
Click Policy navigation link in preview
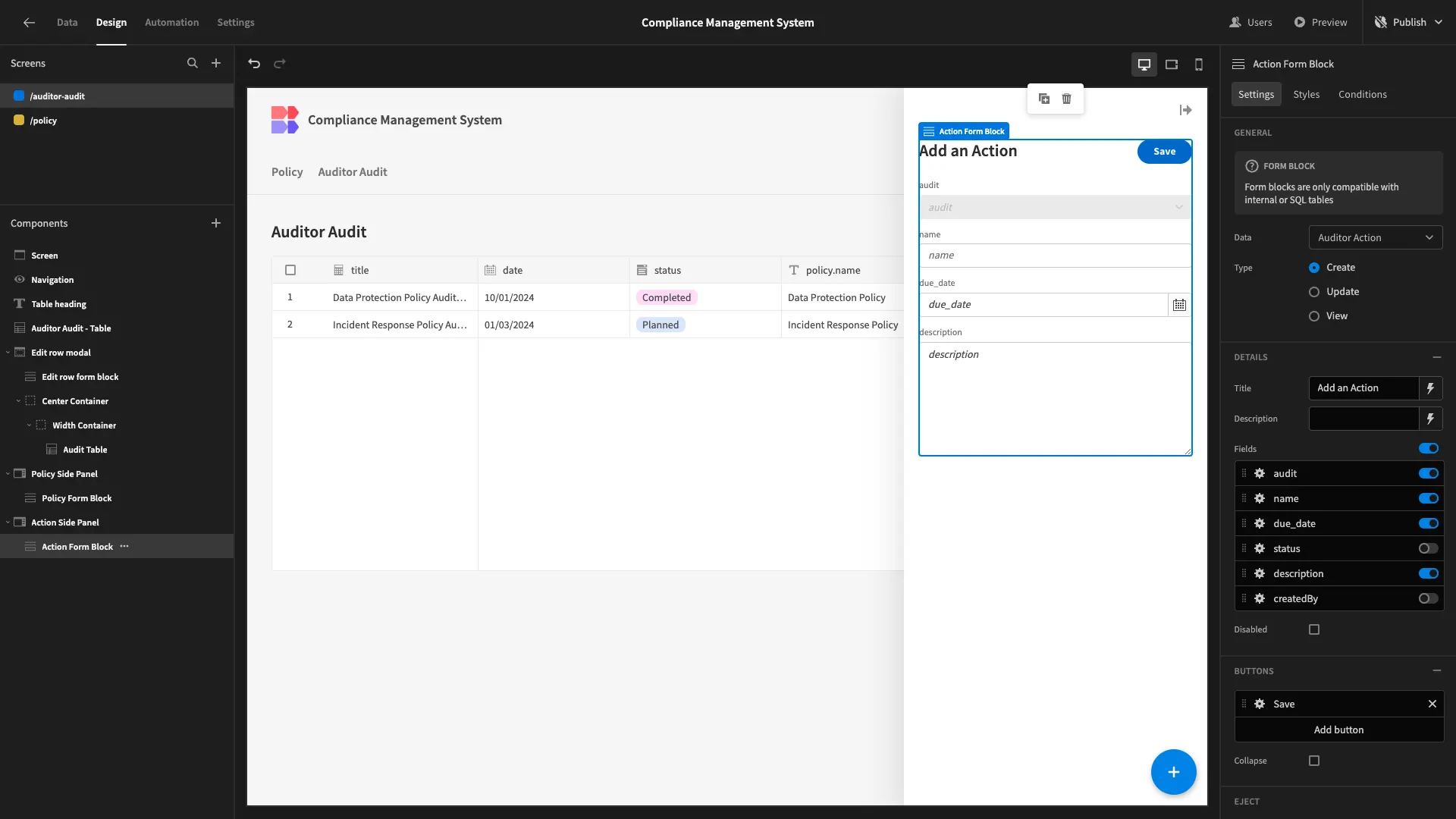click(x=287, y=172)
